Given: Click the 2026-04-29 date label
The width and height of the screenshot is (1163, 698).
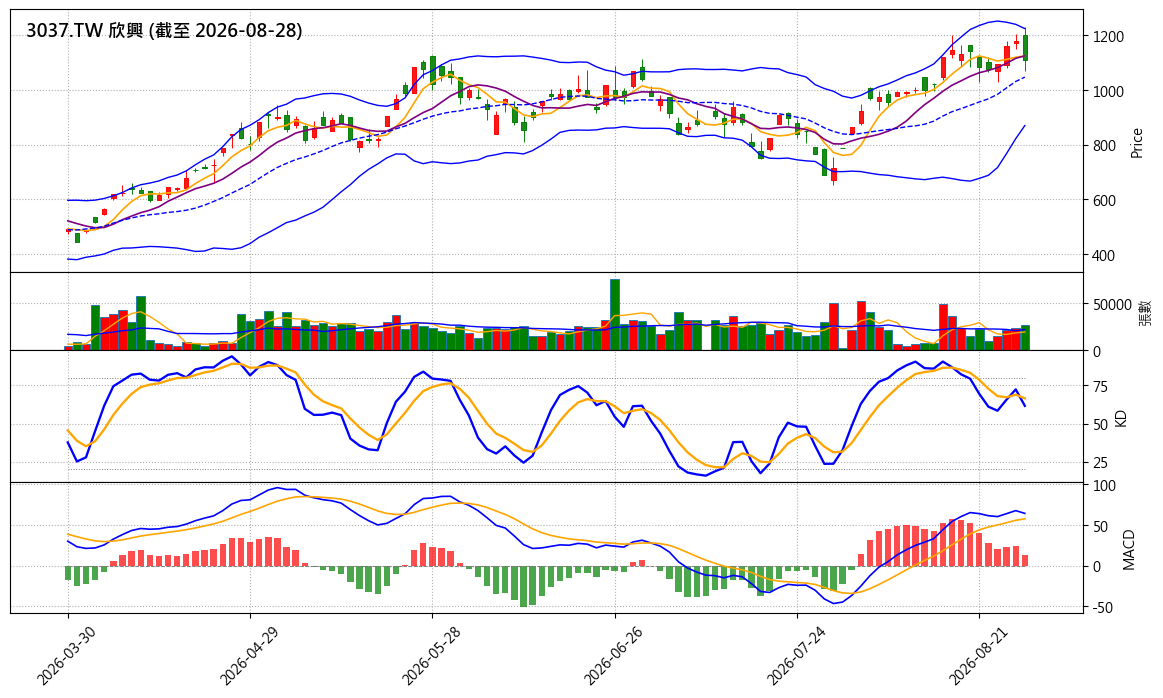Looking at the screenshot, I should tap(248, 656).
